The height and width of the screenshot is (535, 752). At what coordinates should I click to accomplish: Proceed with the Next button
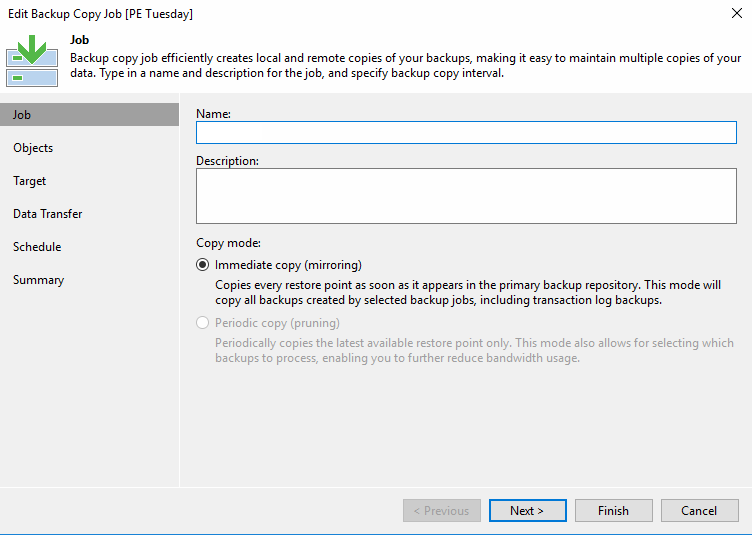(528, 511)
